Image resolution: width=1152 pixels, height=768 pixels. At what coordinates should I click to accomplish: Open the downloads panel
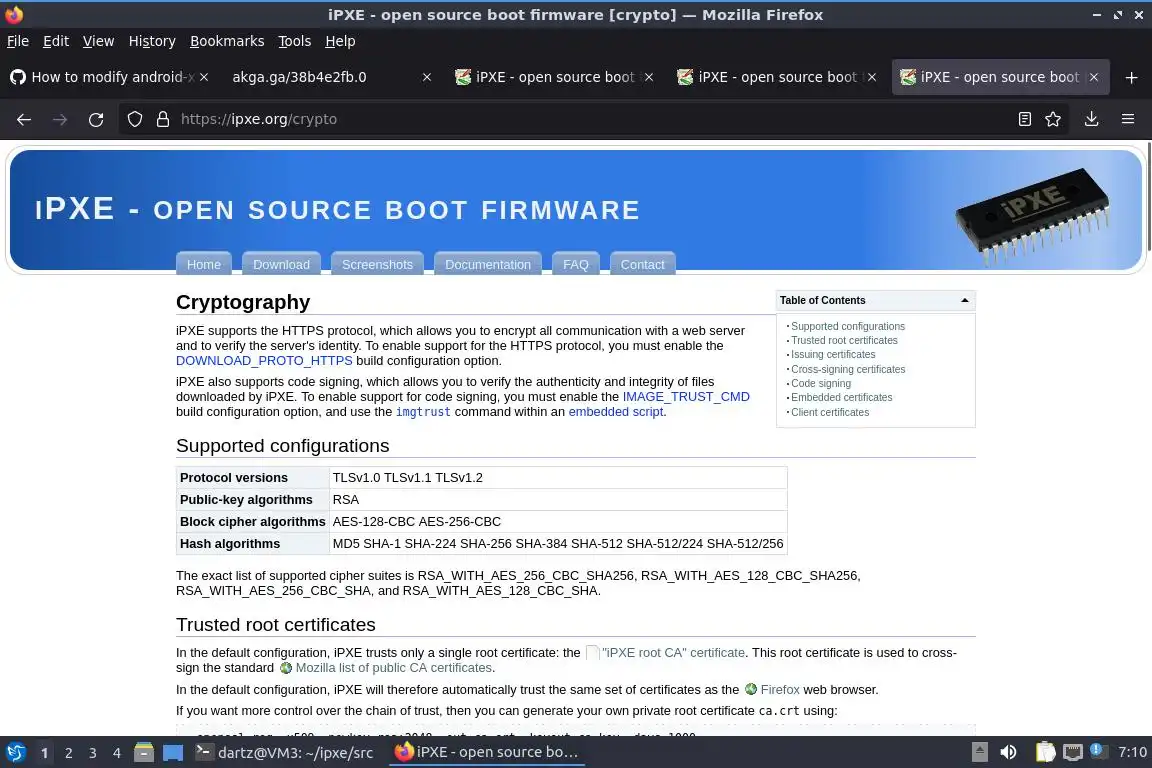pyautogui.click(x=1091, y=119)
